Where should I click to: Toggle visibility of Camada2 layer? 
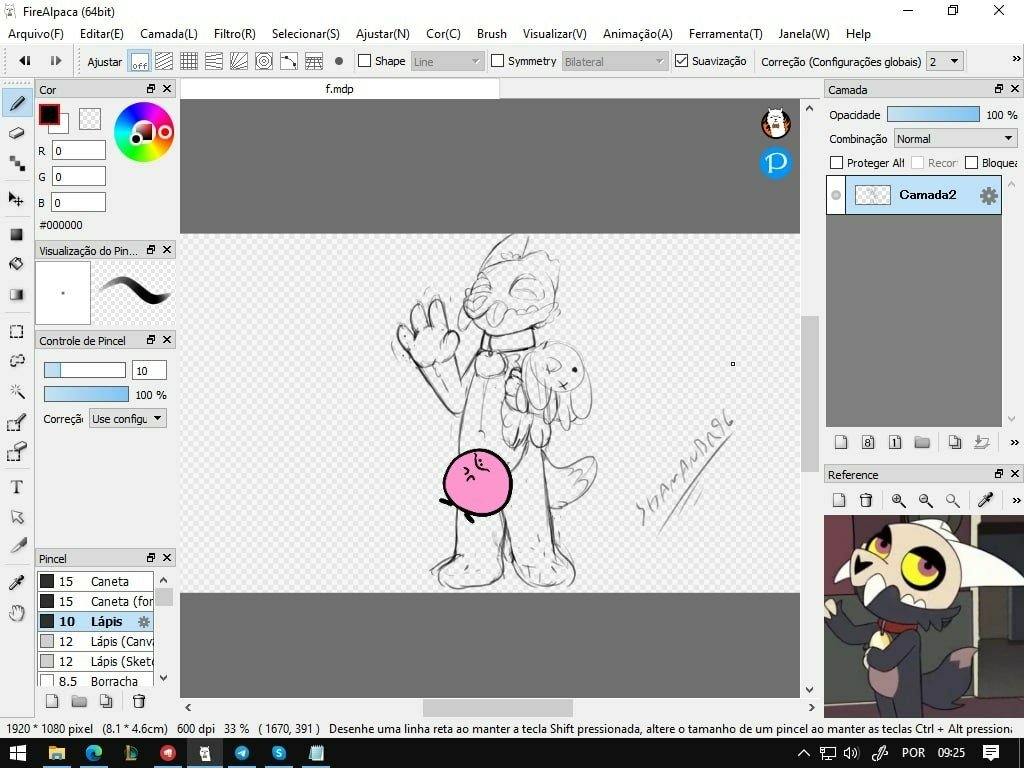click(x=836, y=195)
